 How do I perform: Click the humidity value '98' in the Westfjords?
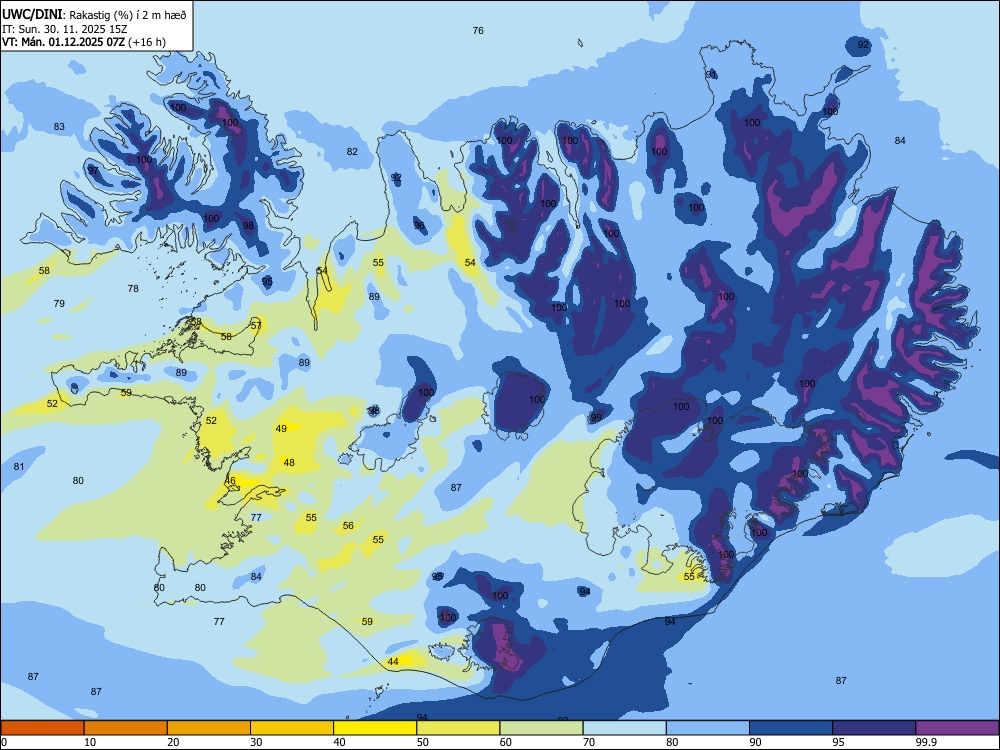[x=248, y=226]
